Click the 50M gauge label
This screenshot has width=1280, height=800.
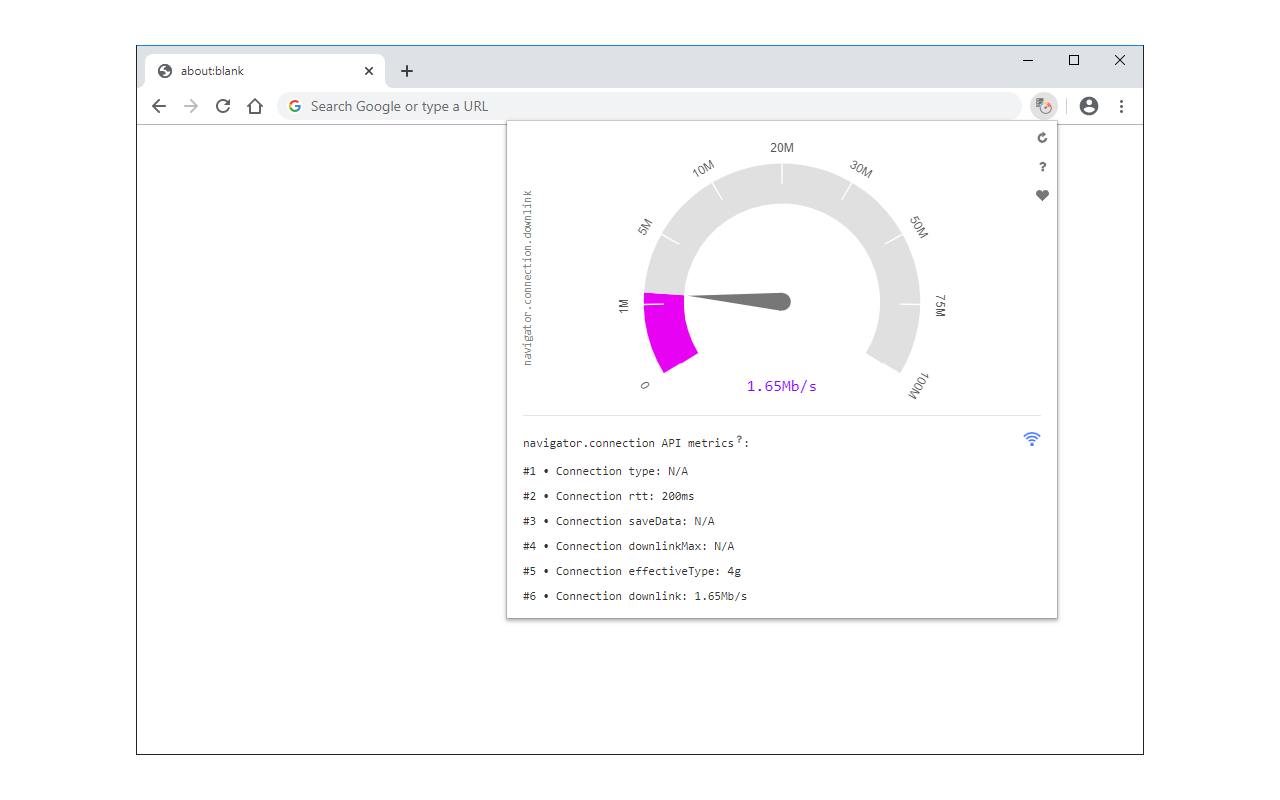tap(918, 227)
